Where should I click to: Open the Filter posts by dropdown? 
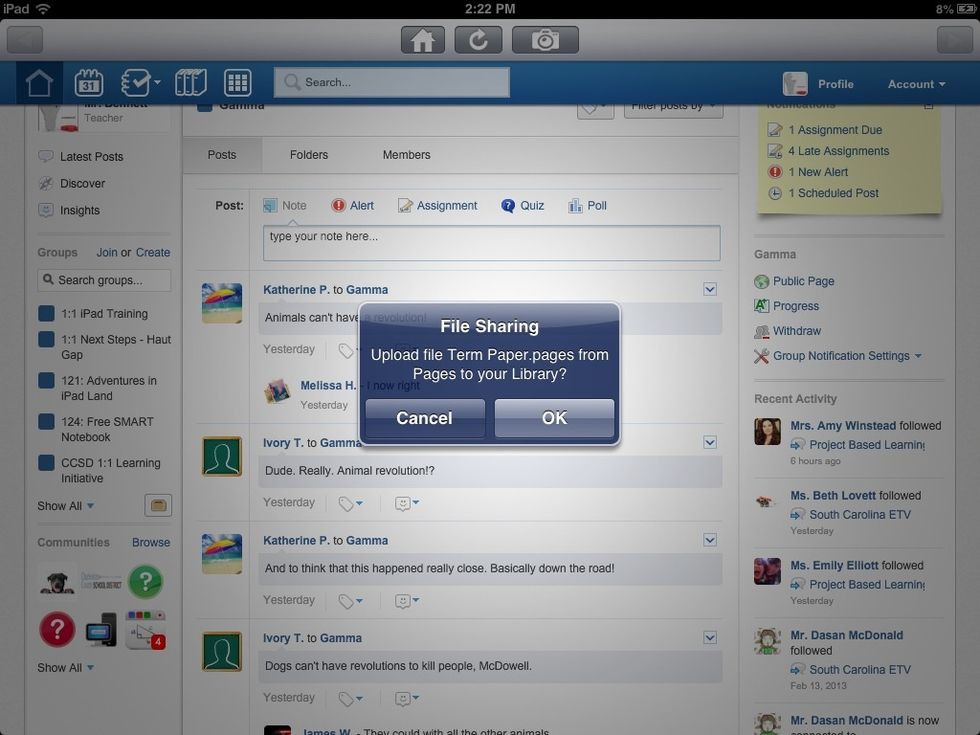click(673, 106)
